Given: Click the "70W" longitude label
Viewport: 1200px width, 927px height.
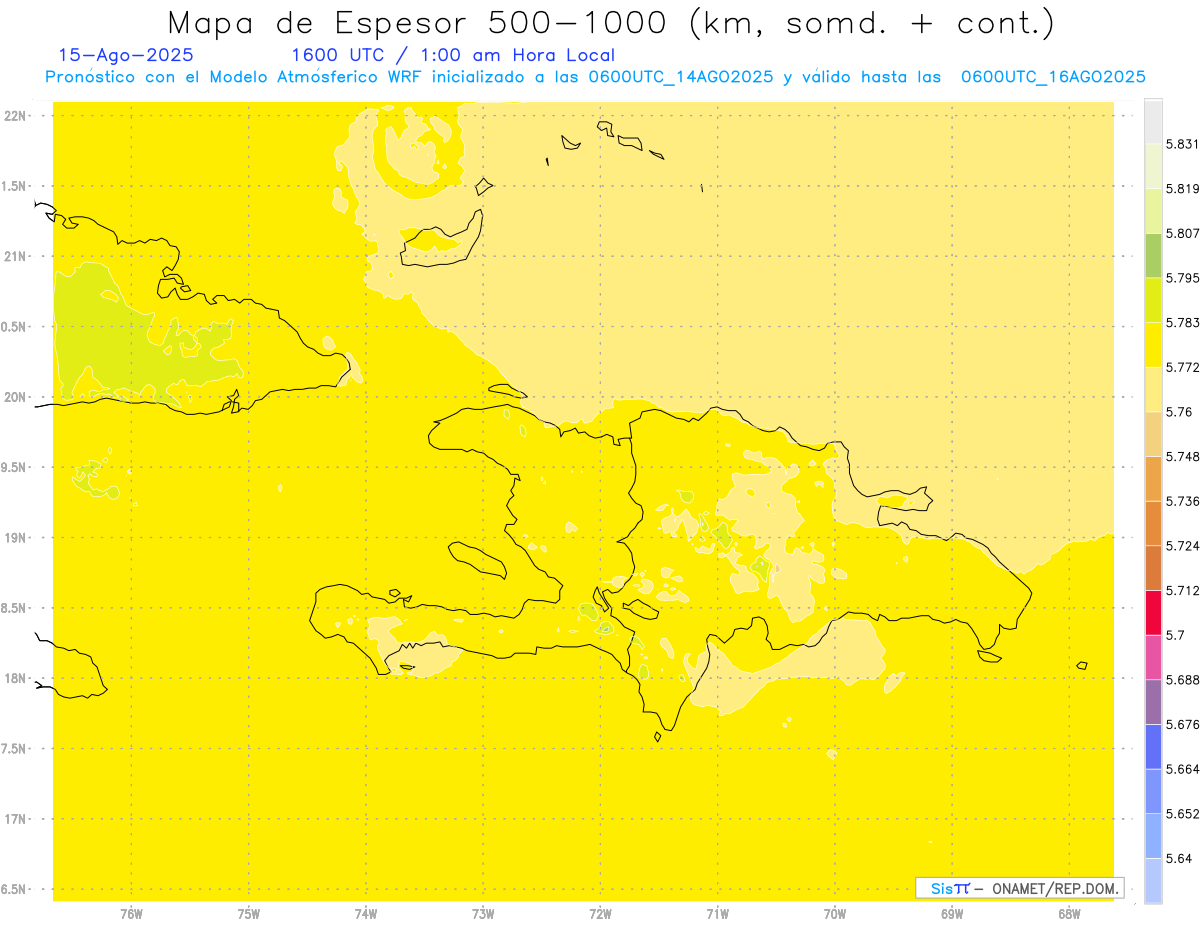Looking at the screenshot, I should 835,914.
